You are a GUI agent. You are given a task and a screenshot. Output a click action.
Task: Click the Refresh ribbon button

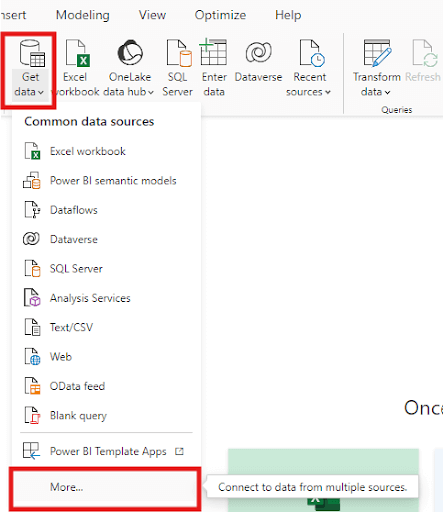coord(423,62)
